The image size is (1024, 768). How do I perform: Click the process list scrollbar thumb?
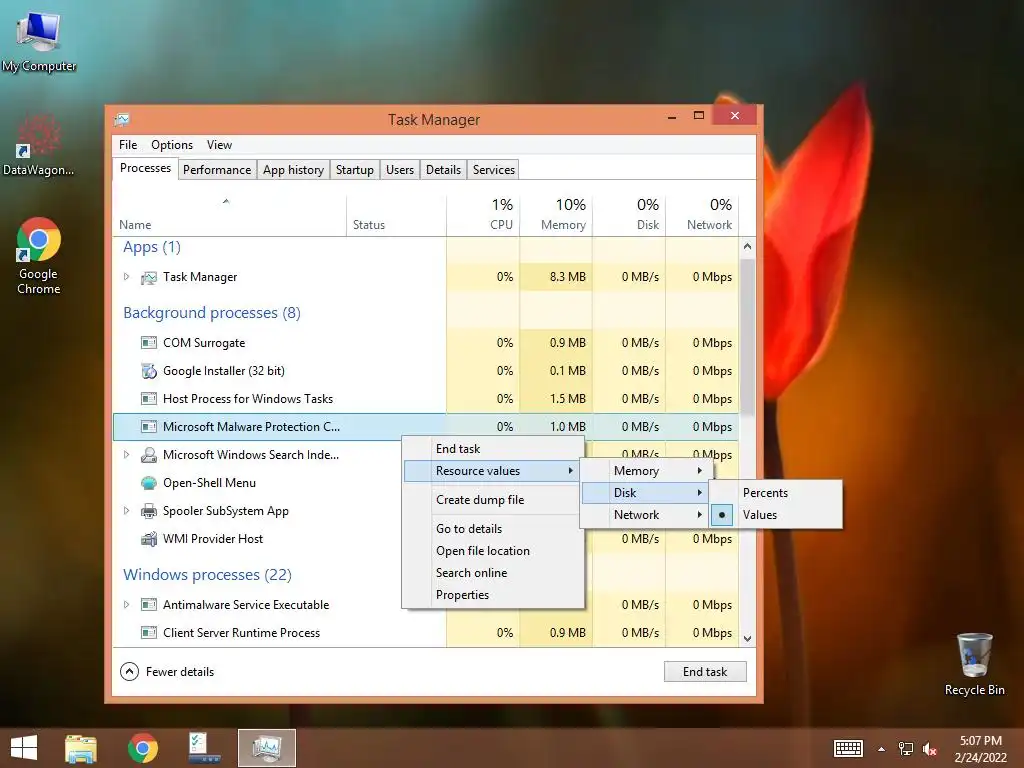747,335
